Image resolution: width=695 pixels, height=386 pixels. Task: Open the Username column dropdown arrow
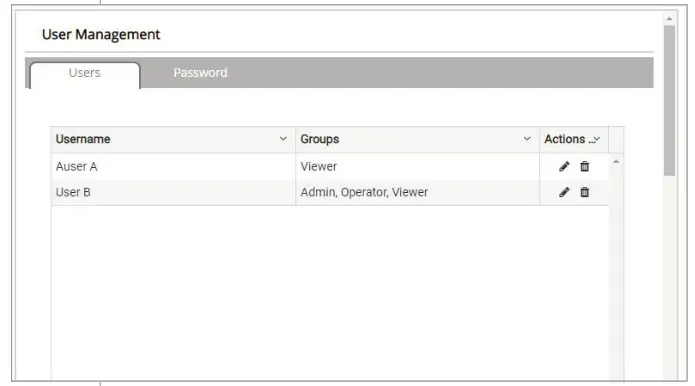283,139
